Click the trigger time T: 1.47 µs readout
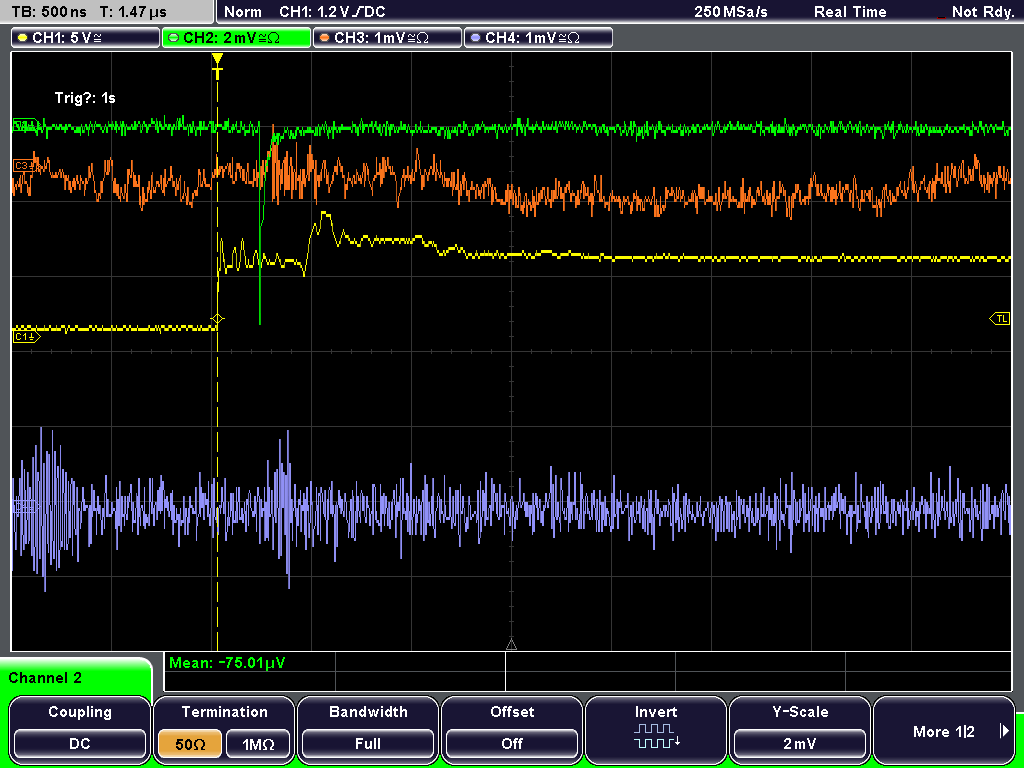 click(133, 12)
